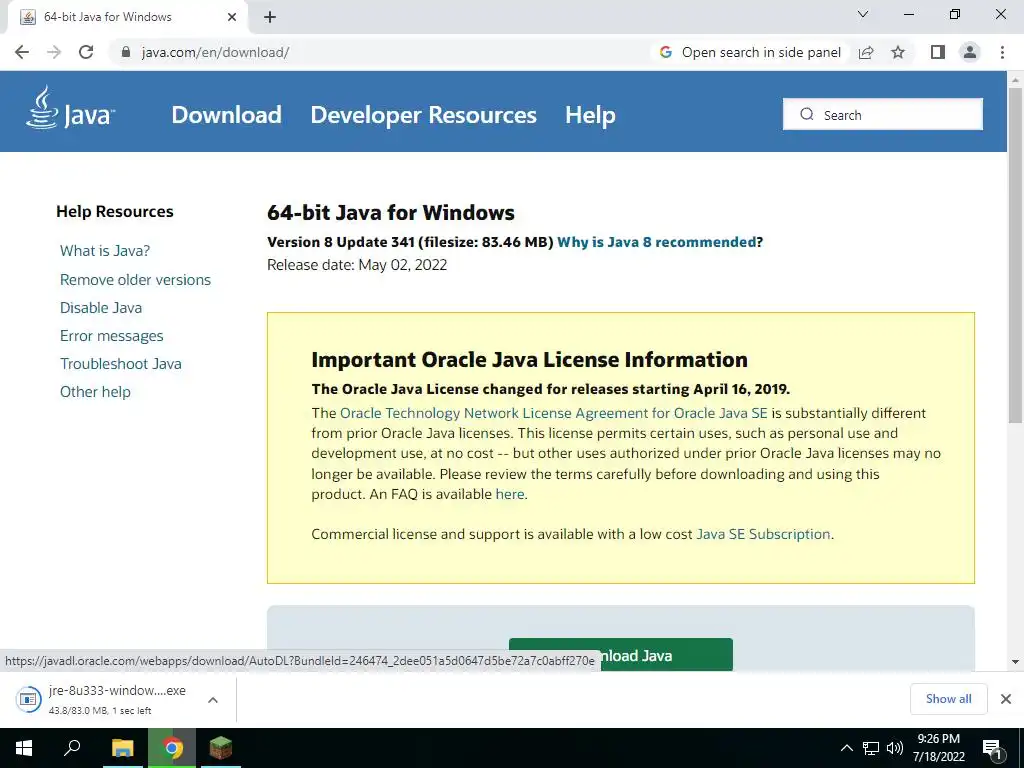Open Minecraft from the taskbar
1024x768 pixels.
click(x=221, y=748)
